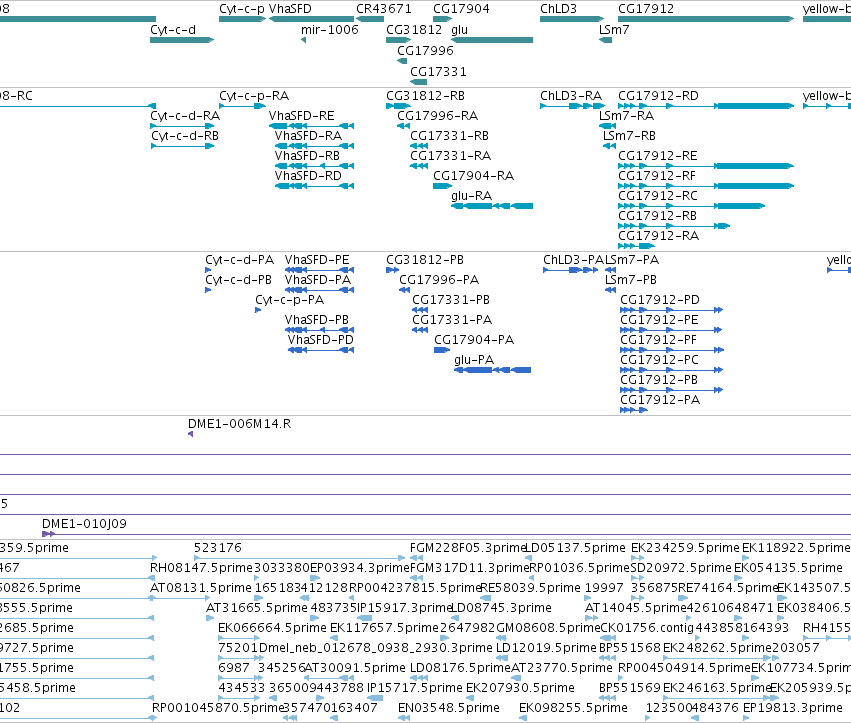851x723 pixels.
Task: Click the Cyt-c-d gene glyph
Action: (182, 40)
